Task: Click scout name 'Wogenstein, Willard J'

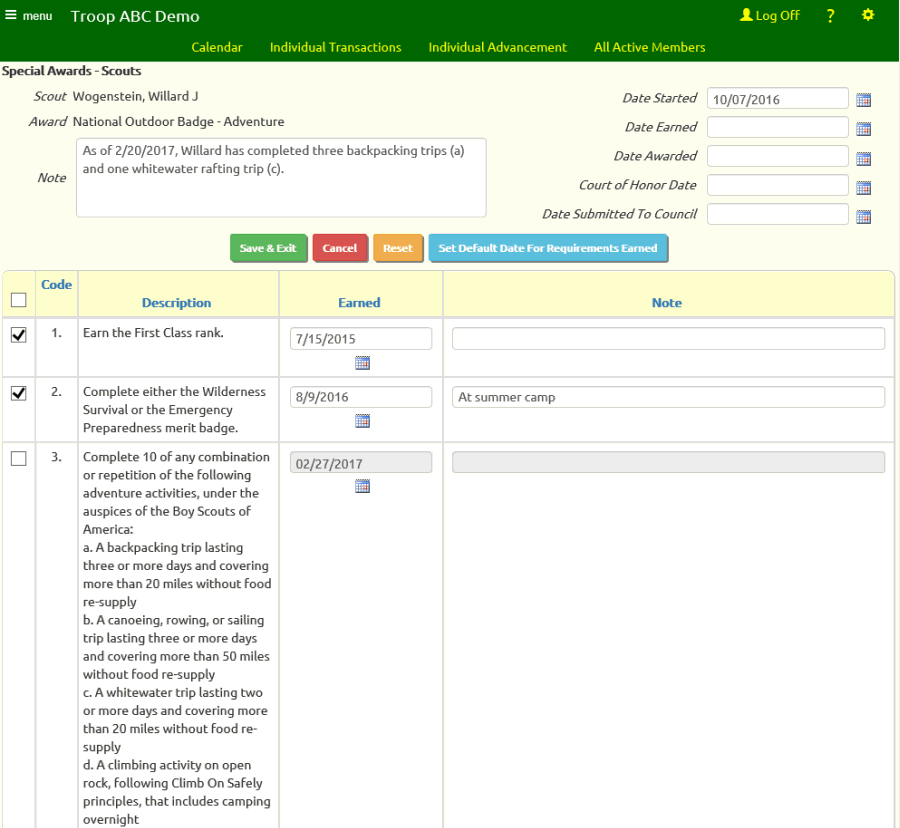Action: click(135, 96)
